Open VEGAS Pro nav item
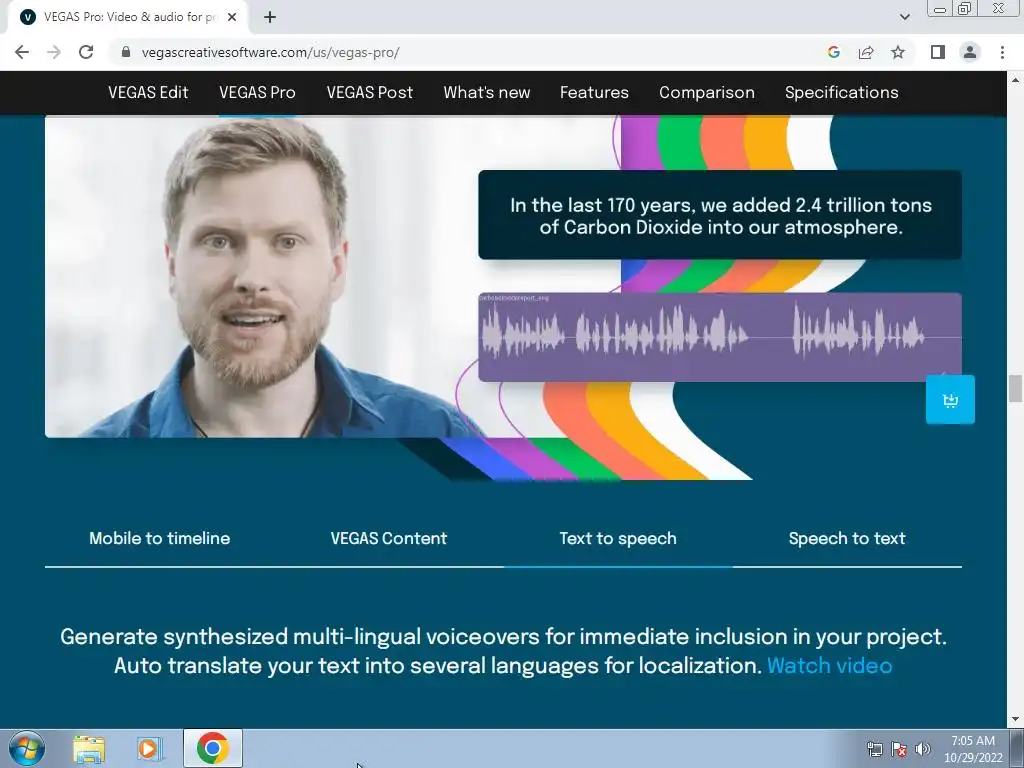The width and height of the screenshot is (1024, 768). tap(257, 93)
